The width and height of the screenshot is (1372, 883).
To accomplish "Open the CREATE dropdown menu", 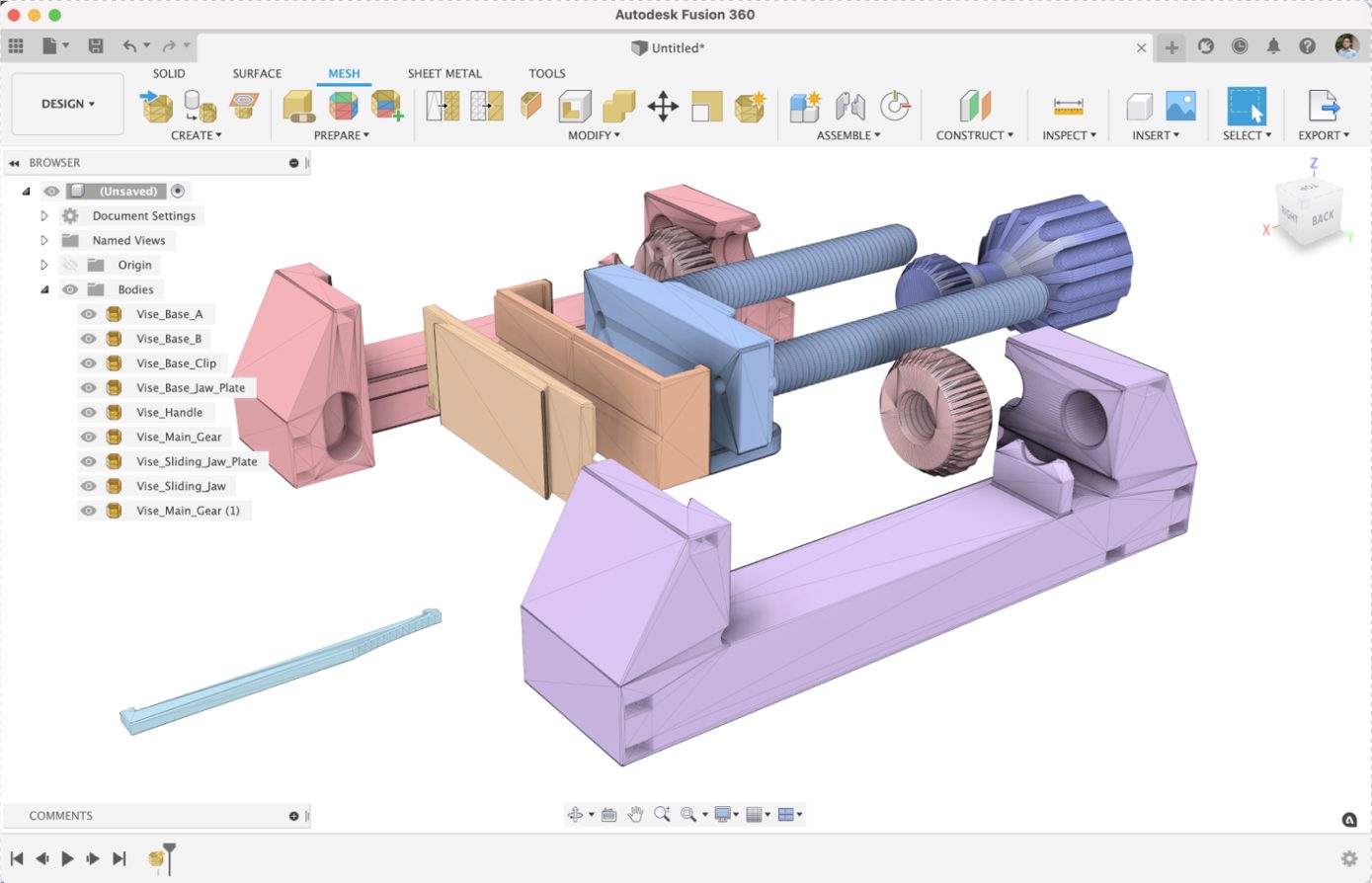I will (196, 135).
